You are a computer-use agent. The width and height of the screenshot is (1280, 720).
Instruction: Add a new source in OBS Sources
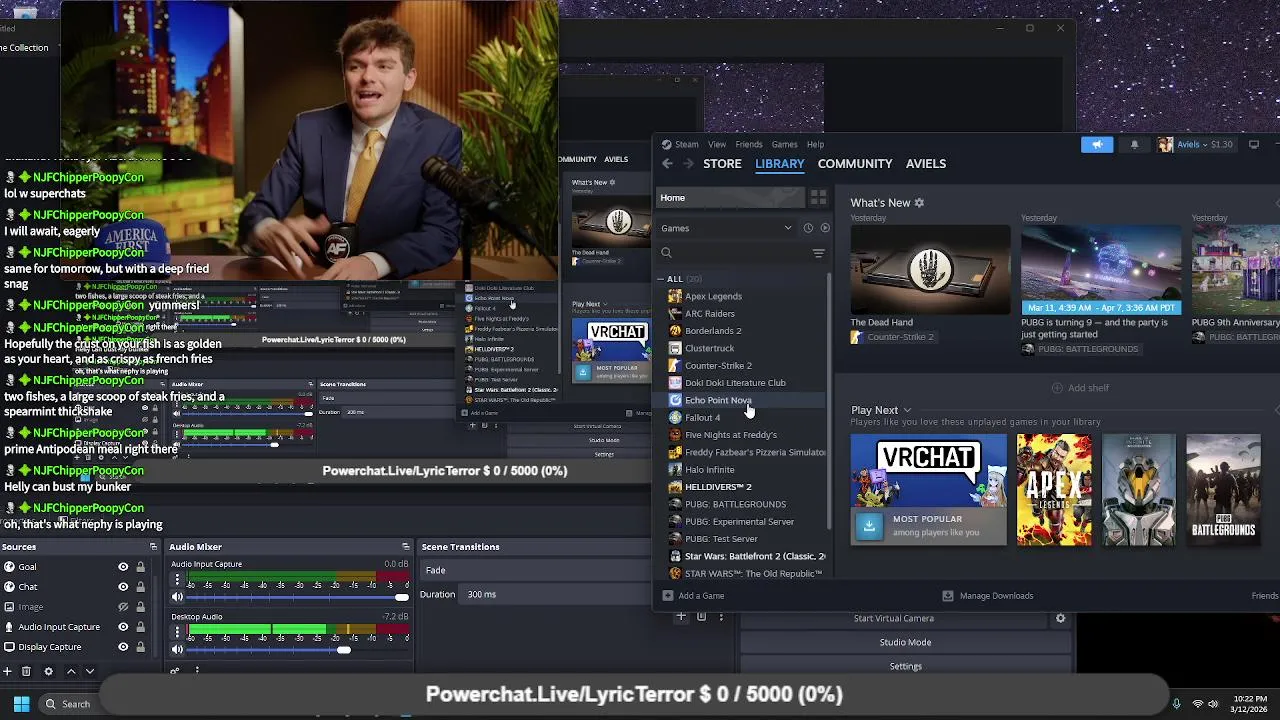coord(7,672)
